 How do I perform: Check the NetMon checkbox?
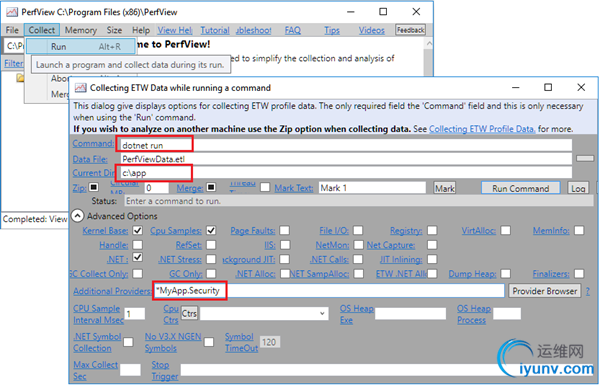pos(359,245)
